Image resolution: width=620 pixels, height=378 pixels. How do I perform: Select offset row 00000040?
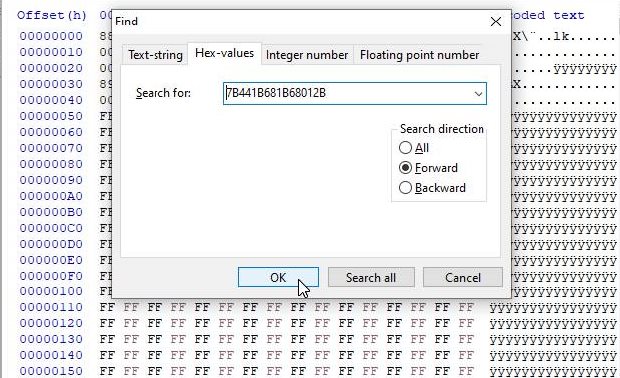point(51,100)
